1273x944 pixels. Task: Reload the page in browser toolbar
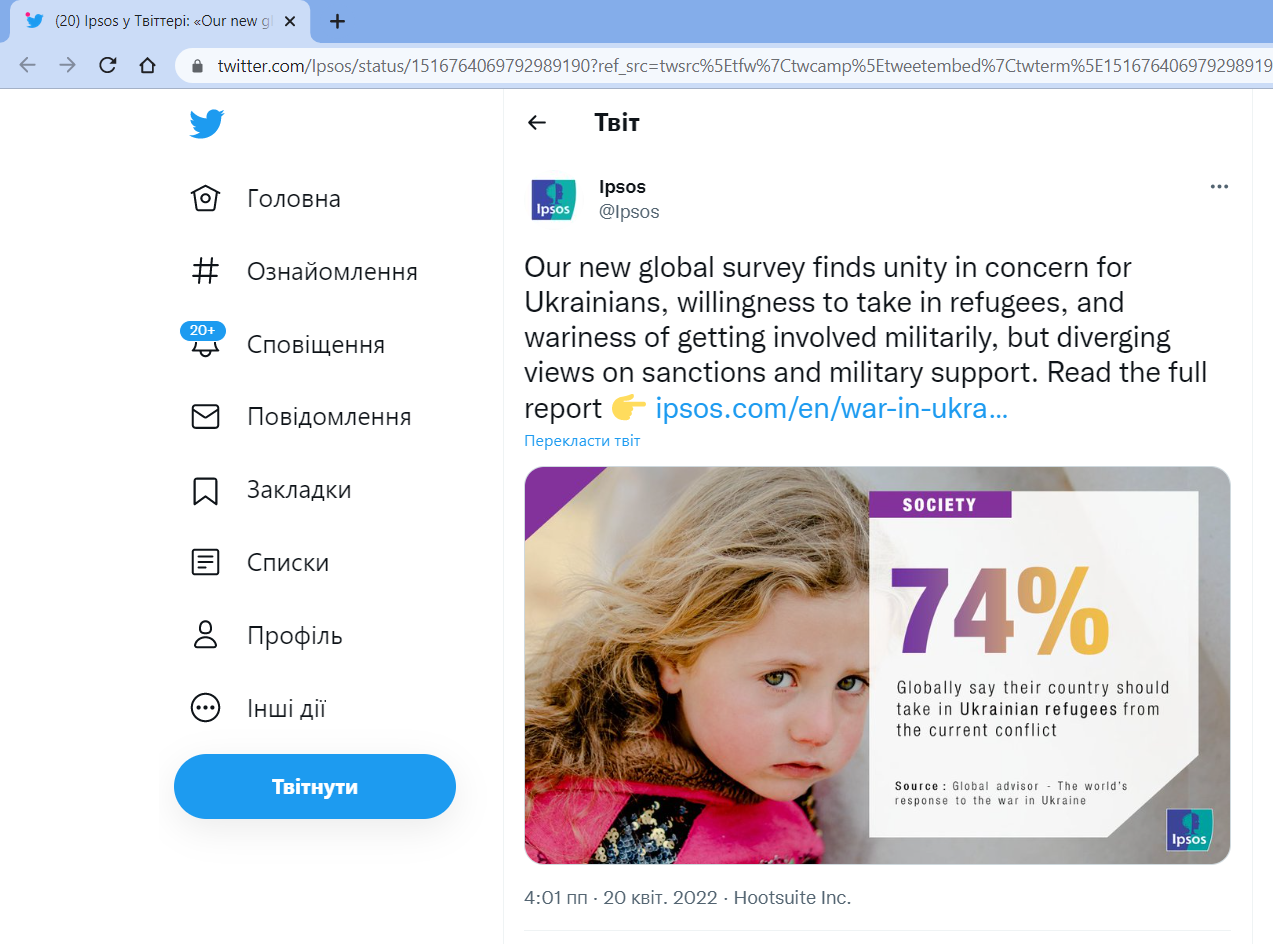click(x=107, y=66)
